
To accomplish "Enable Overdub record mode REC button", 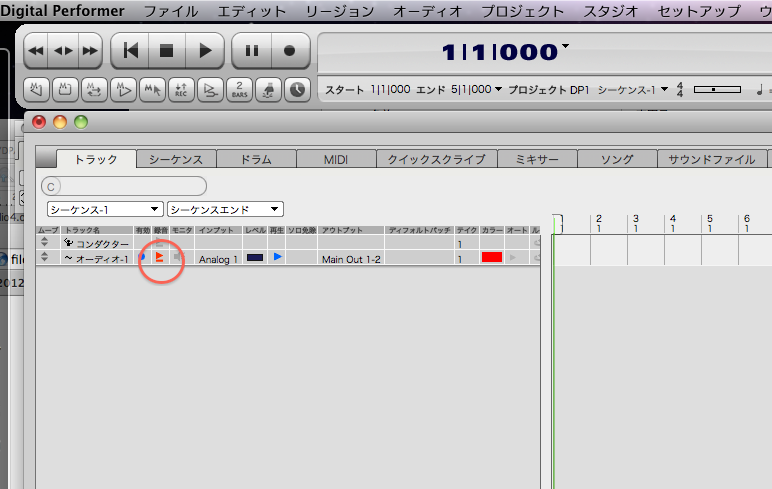I will (x=181, y=90).
